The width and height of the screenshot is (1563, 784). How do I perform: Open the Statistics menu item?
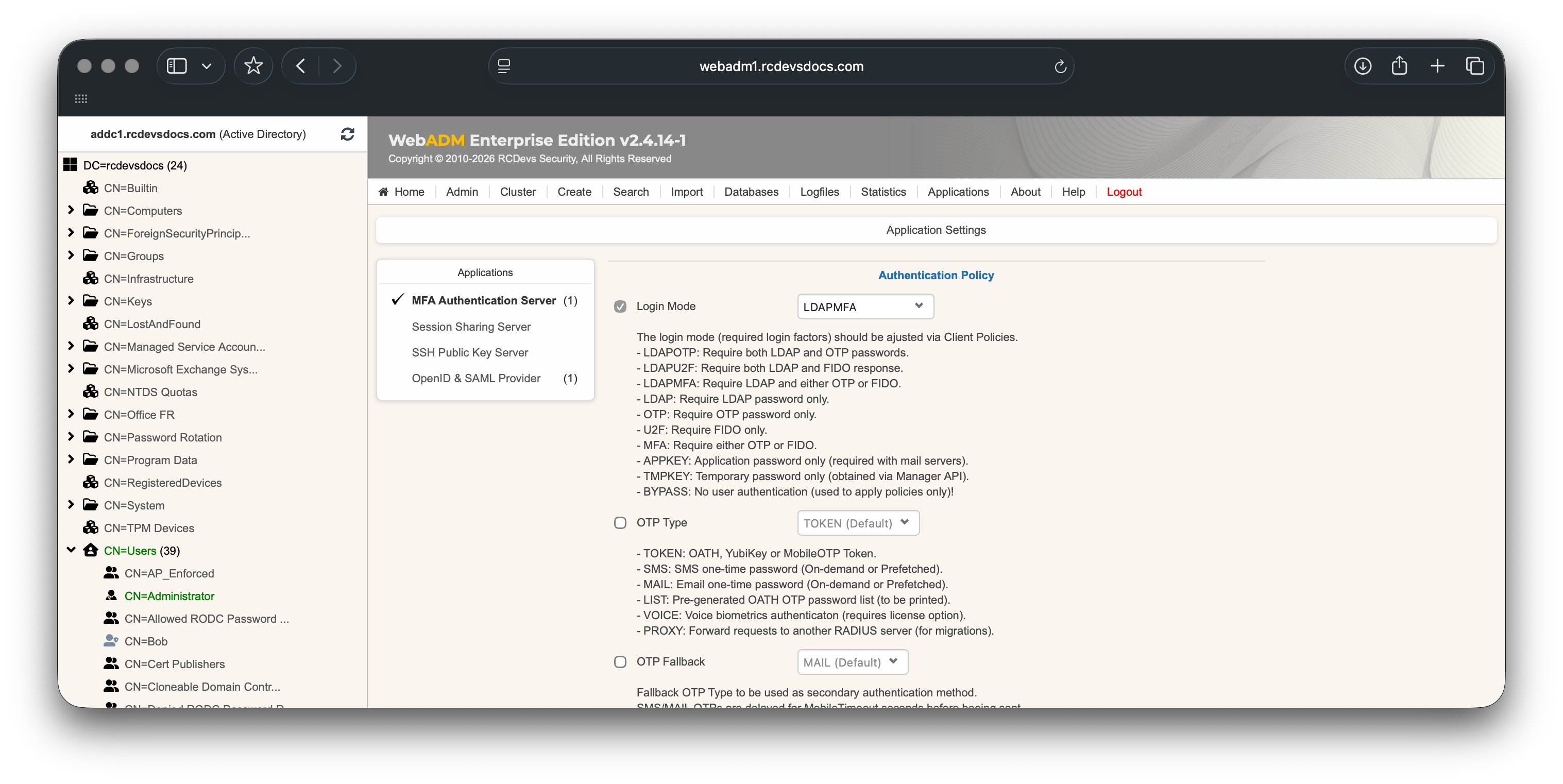pos(884,191)
